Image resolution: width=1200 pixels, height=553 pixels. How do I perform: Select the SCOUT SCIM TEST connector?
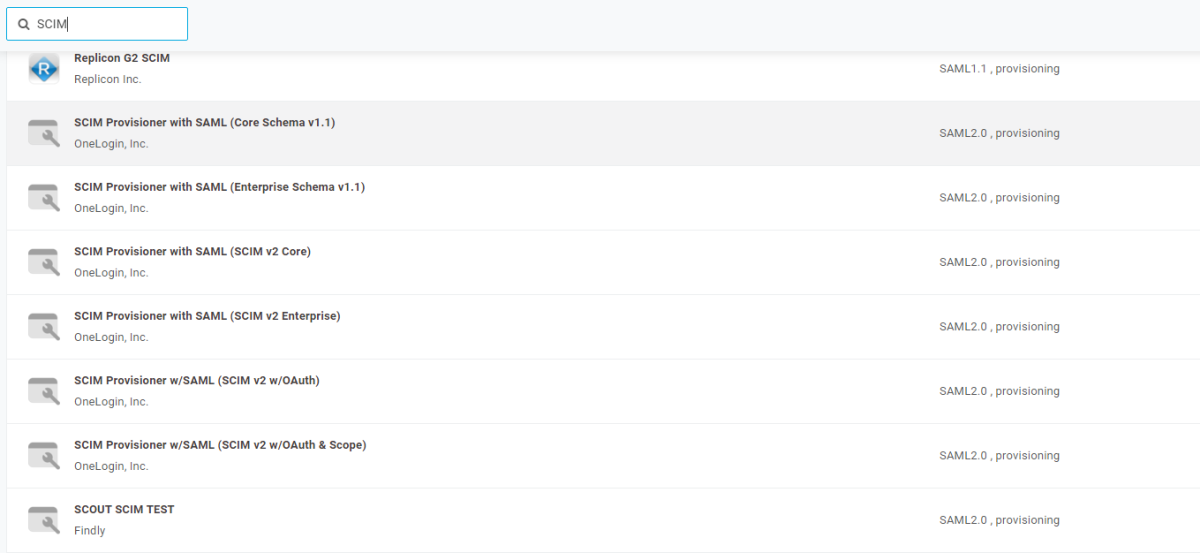[124, 509]
